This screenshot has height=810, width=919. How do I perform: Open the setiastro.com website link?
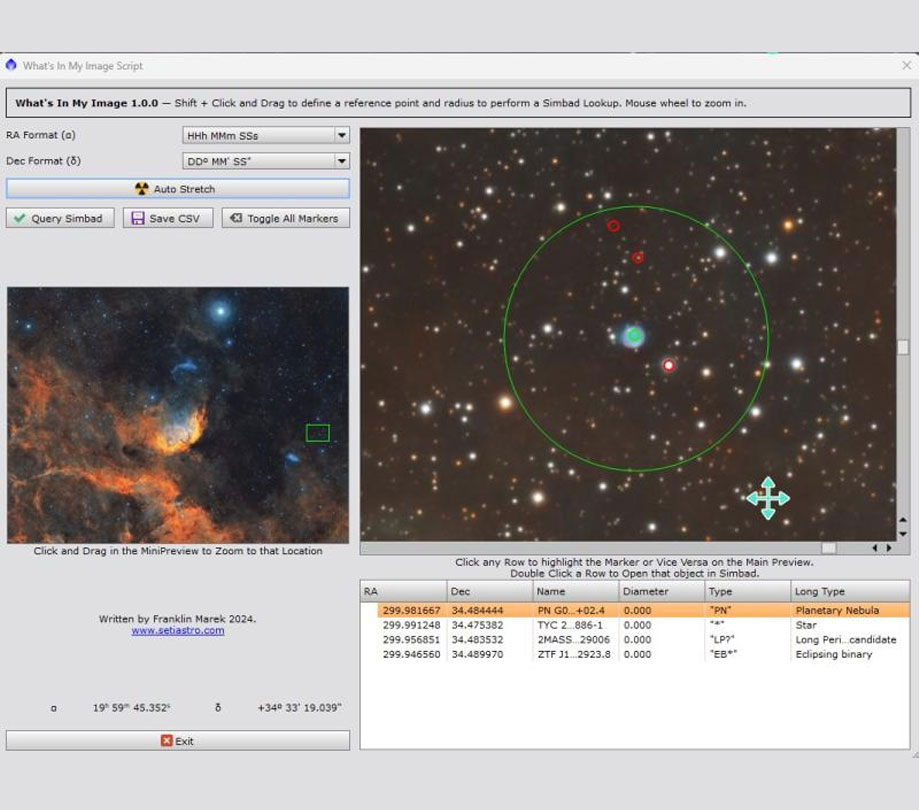177,630
